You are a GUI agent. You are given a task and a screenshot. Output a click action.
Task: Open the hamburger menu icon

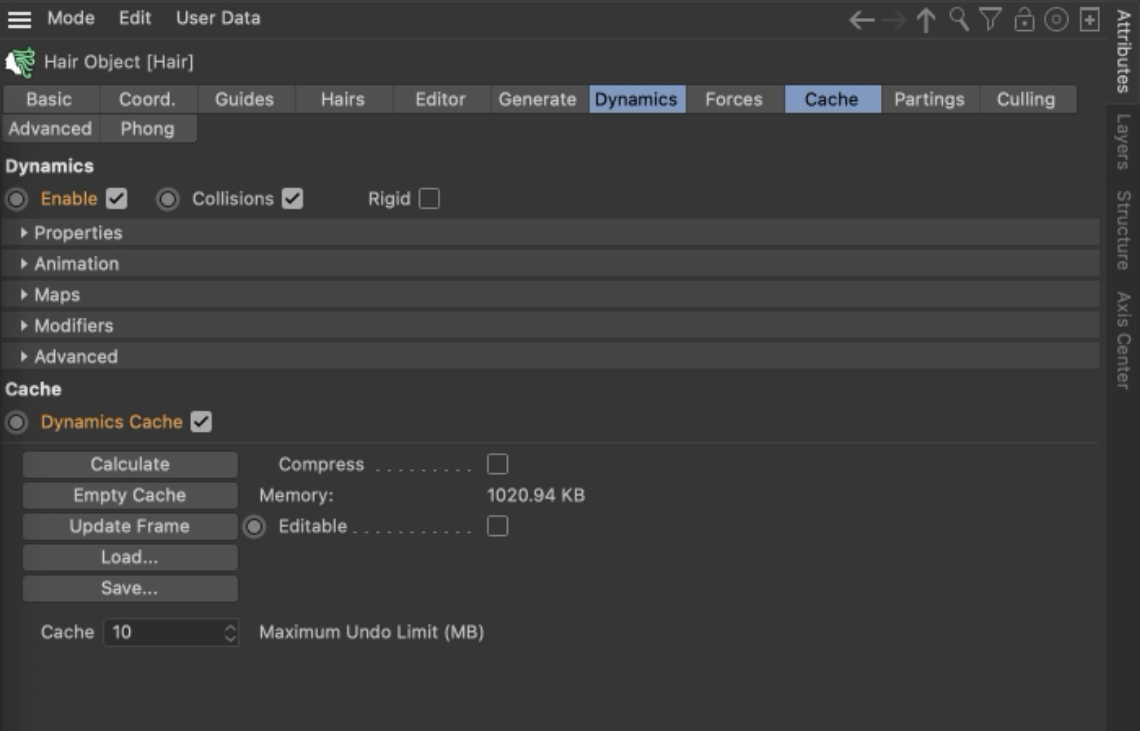tap(20, 19)
